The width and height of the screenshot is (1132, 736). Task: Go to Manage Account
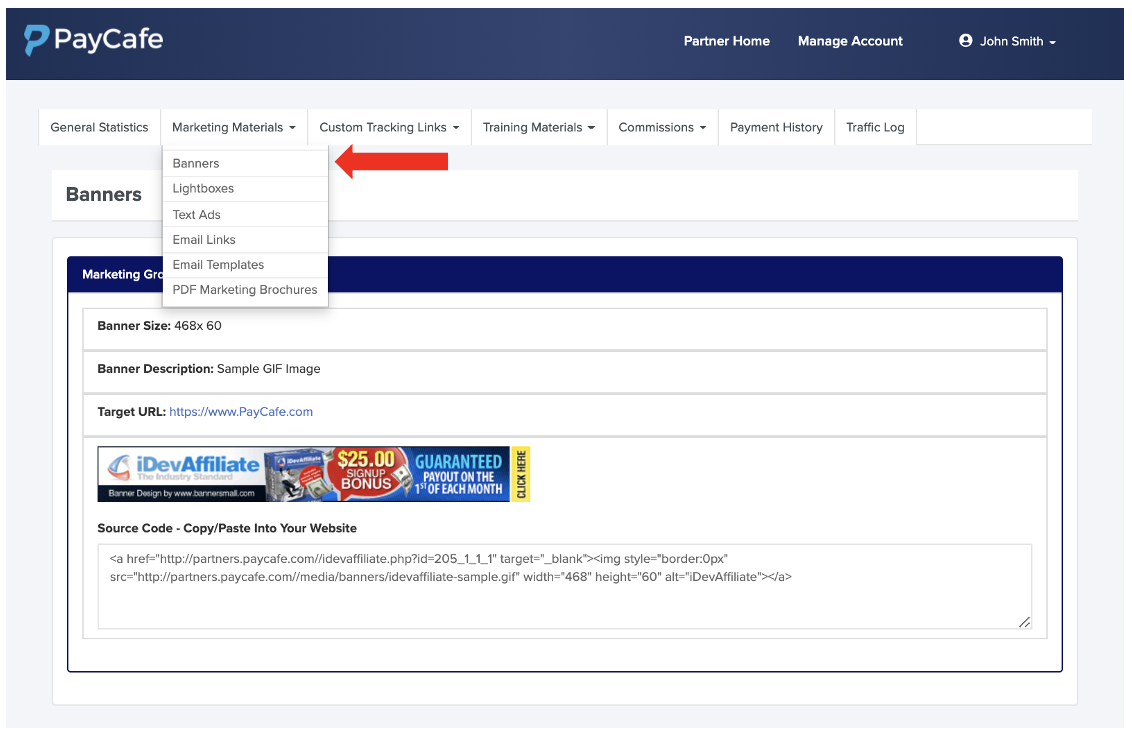850,41
